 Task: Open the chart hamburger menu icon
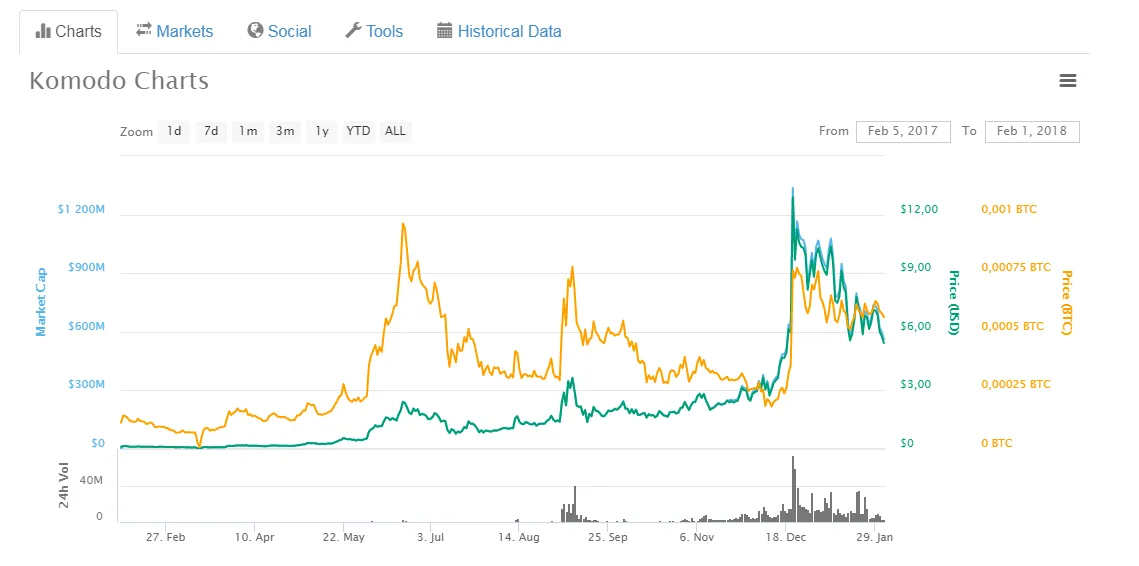click(x=1067, y=81)
